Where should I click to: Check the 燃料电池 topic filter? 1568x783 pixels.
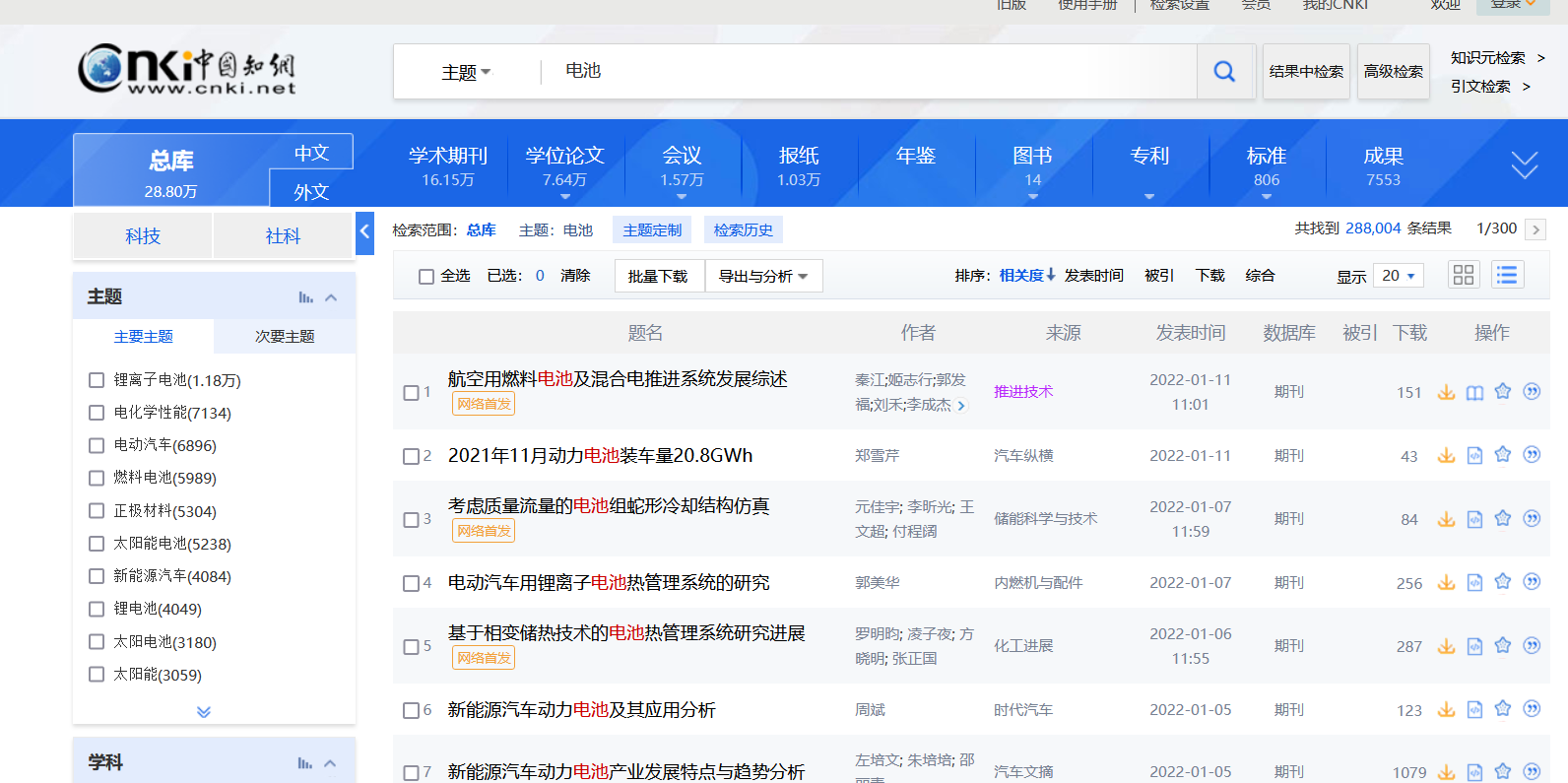pyautogui.click(x=97, y=478)
